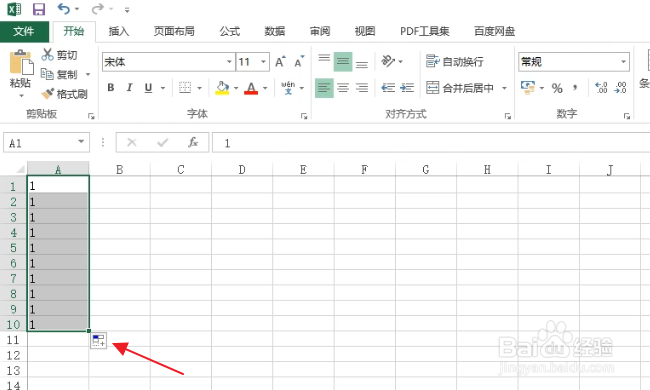
Task: Open the PDF工具集 tab
Action: coord(424,31)
